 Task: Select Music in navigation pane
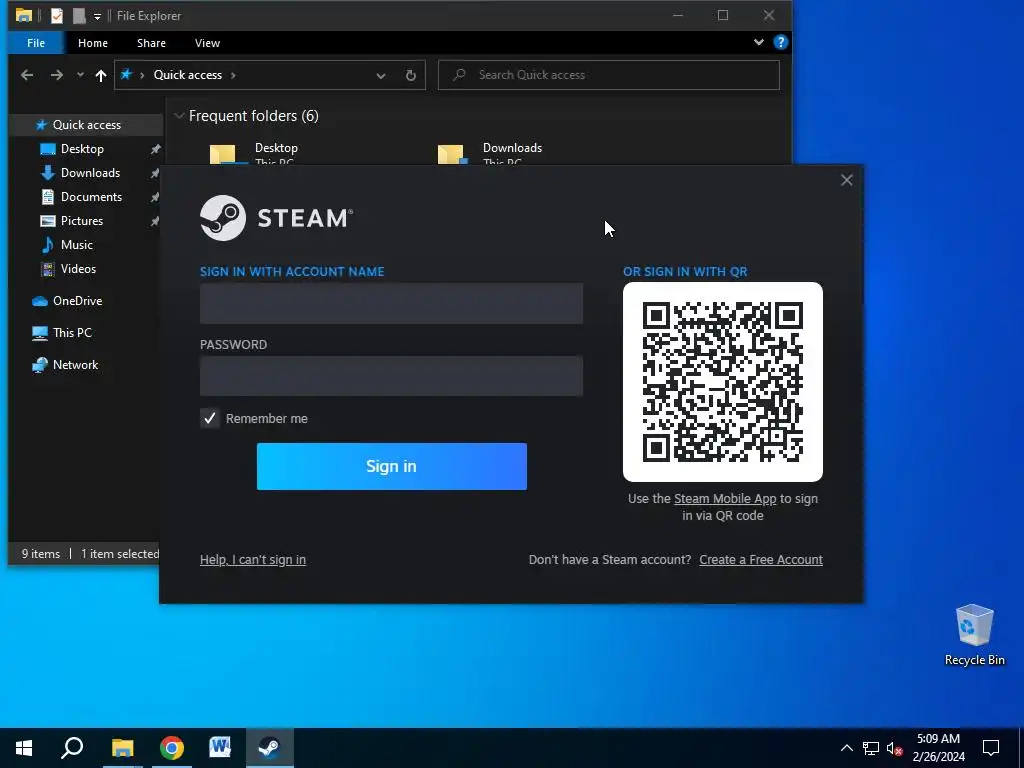(x=76, y=245)
